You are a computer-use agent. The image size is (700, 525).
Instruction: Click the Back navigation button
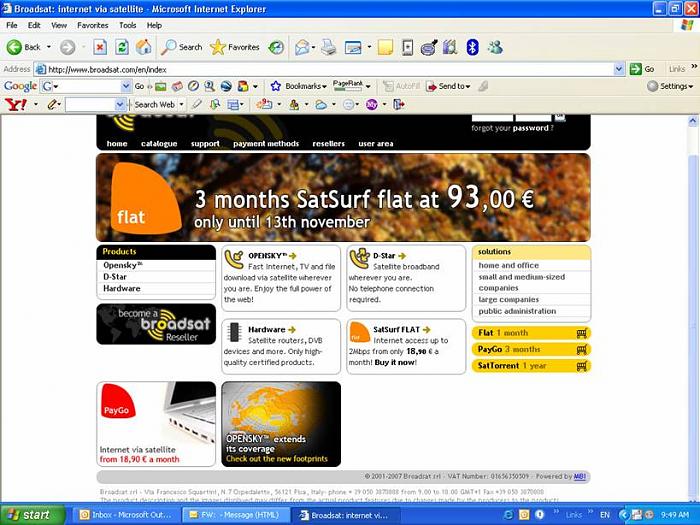point(23,47)
